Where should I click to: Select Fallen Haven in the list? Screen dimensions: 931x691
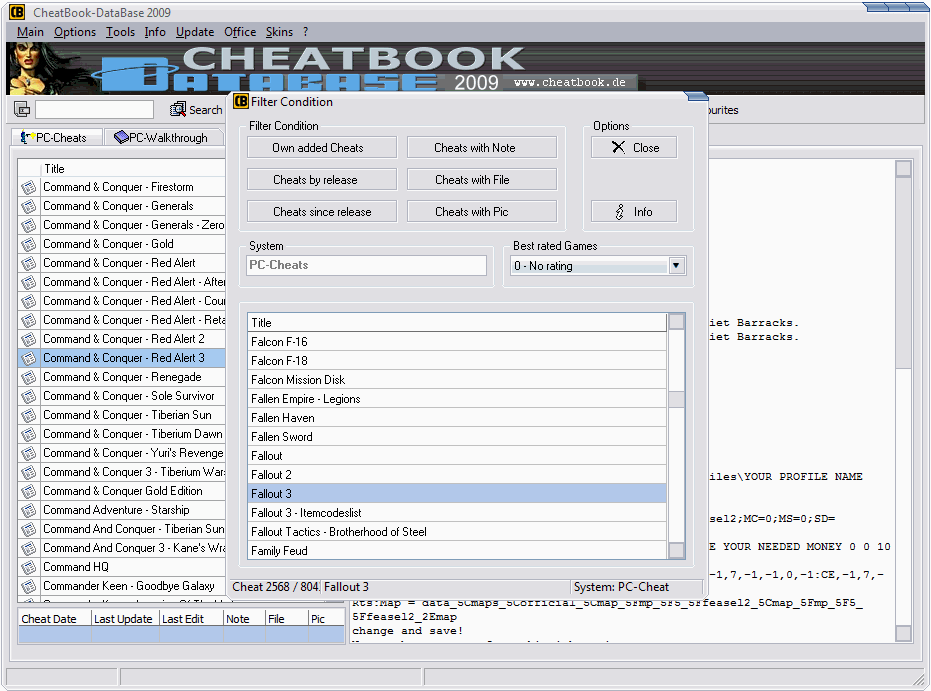[x=457, y=418]
